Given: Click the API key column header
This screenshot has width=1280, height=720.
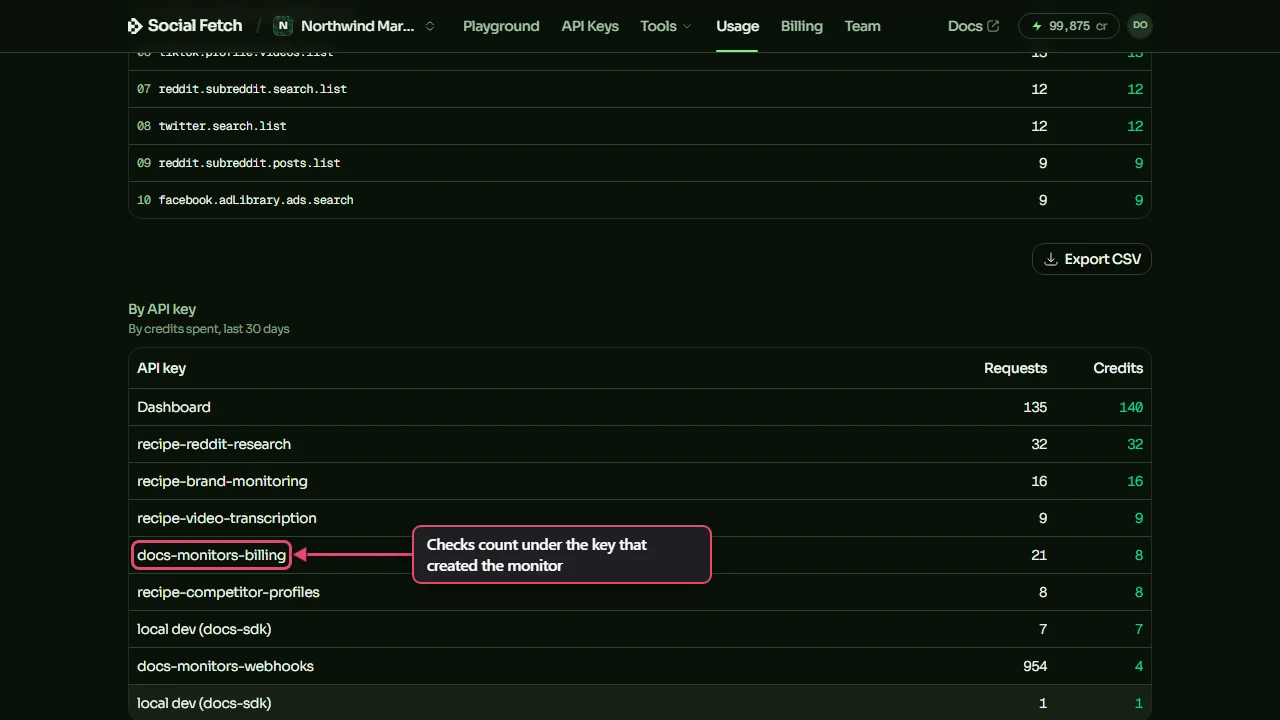Looking at the screenshot, I should [x=162, y=368].
